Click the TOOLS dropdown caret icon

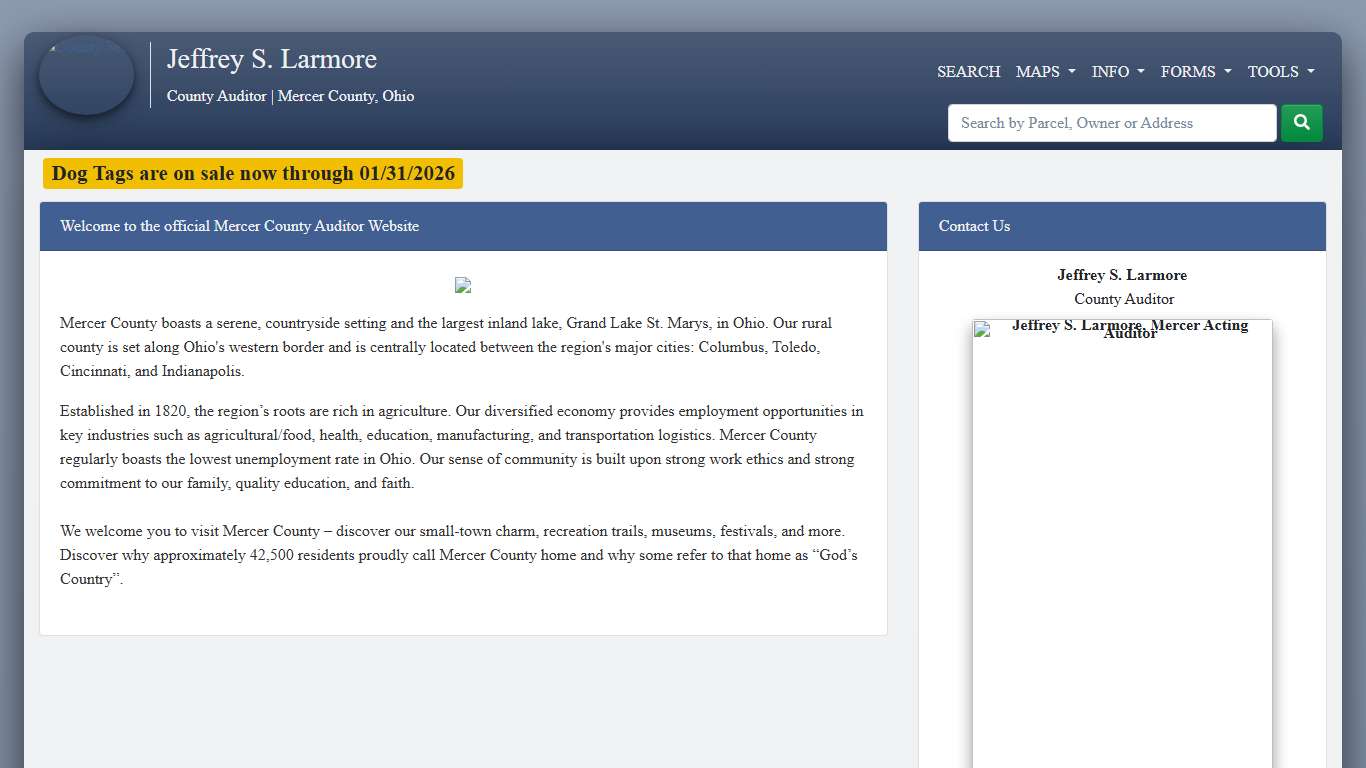[x=1311, y=72]
